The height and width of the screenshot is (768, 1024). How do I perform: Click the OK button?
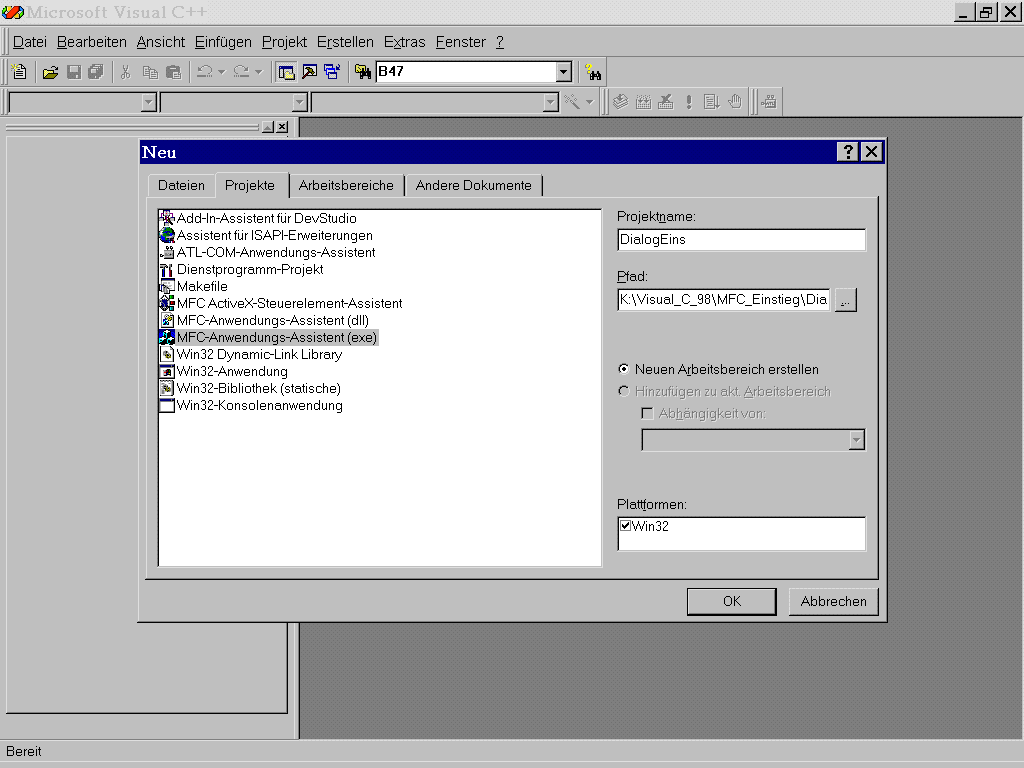click(731, 601)
